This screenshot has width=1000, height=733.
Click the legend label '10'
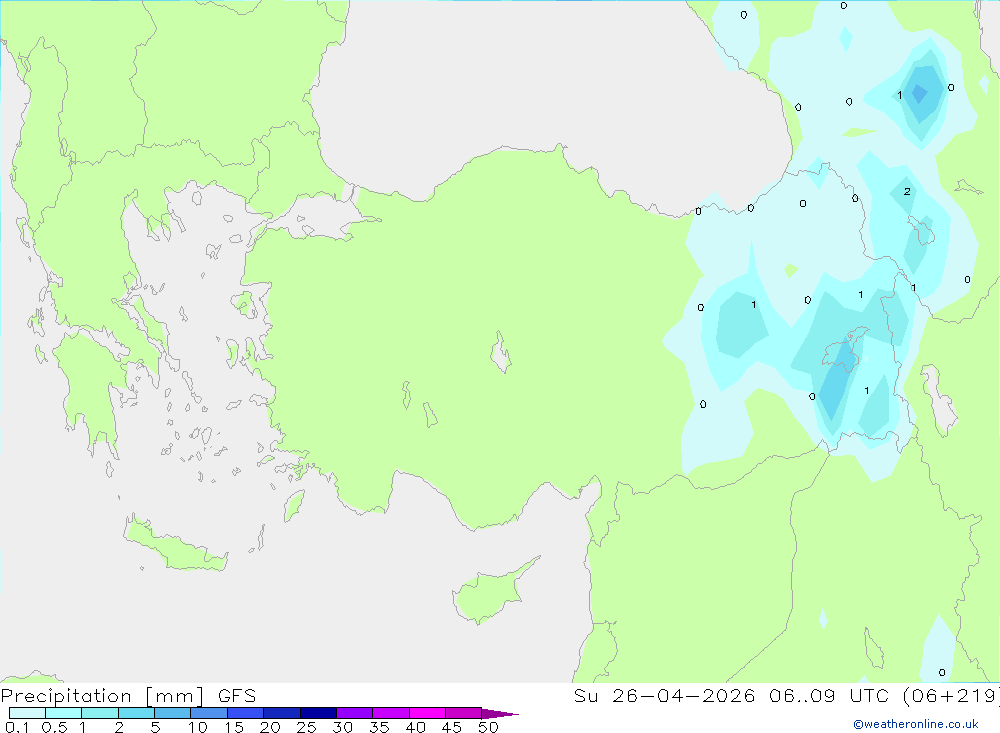point(197,727)
